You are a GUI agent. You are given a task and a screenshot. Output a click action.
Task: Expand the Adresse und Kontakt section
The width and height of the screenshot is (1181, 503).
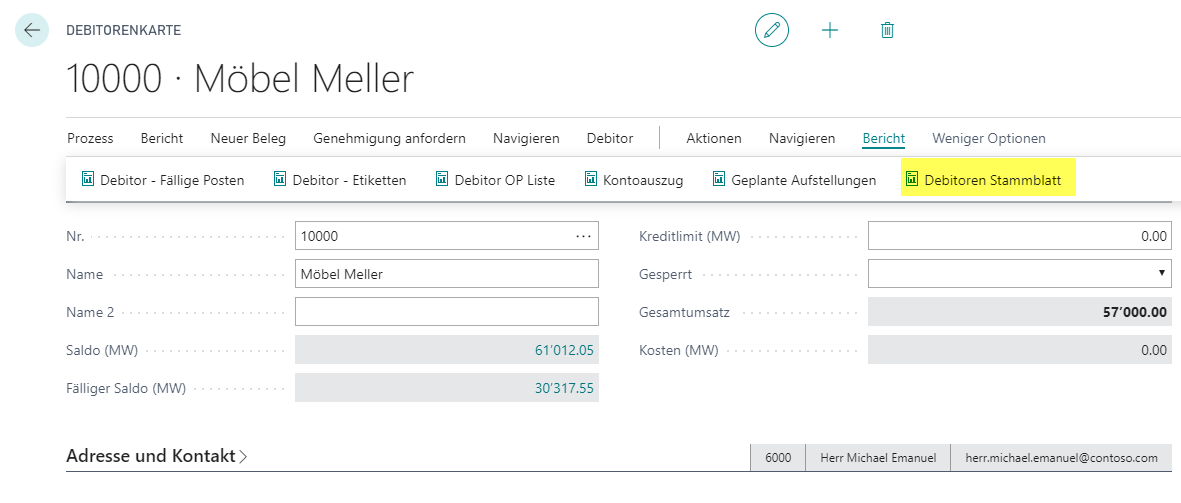coord(157,456)
